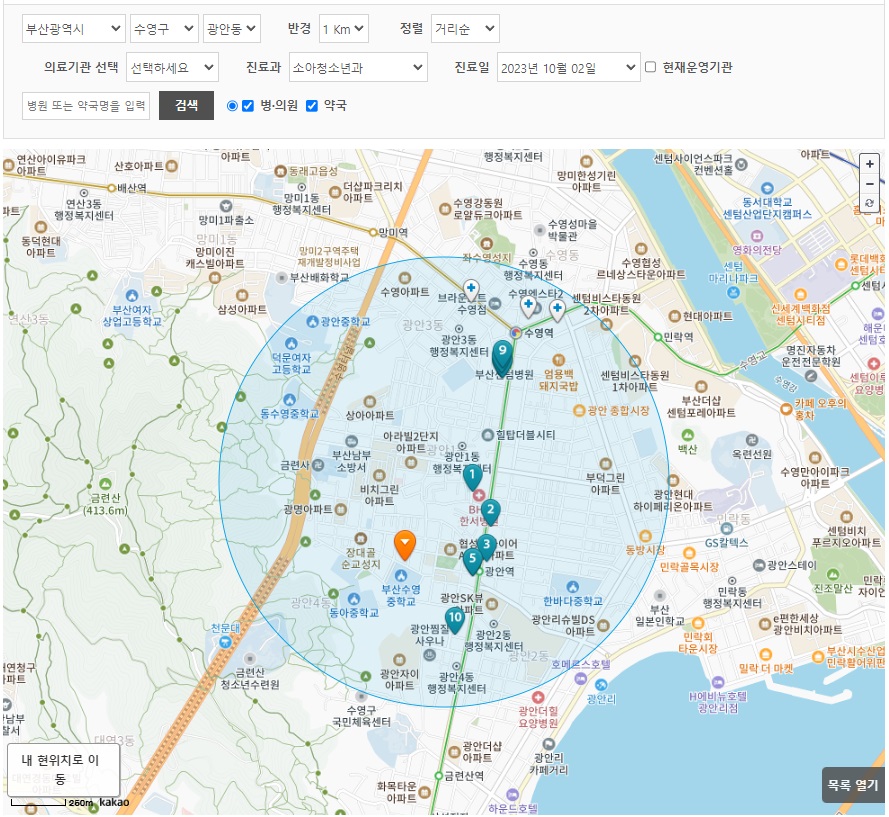Click the 내 현위치로 이동 button
Image resolution: width=889 pixels, height=817 pixels.
point(63,768)
